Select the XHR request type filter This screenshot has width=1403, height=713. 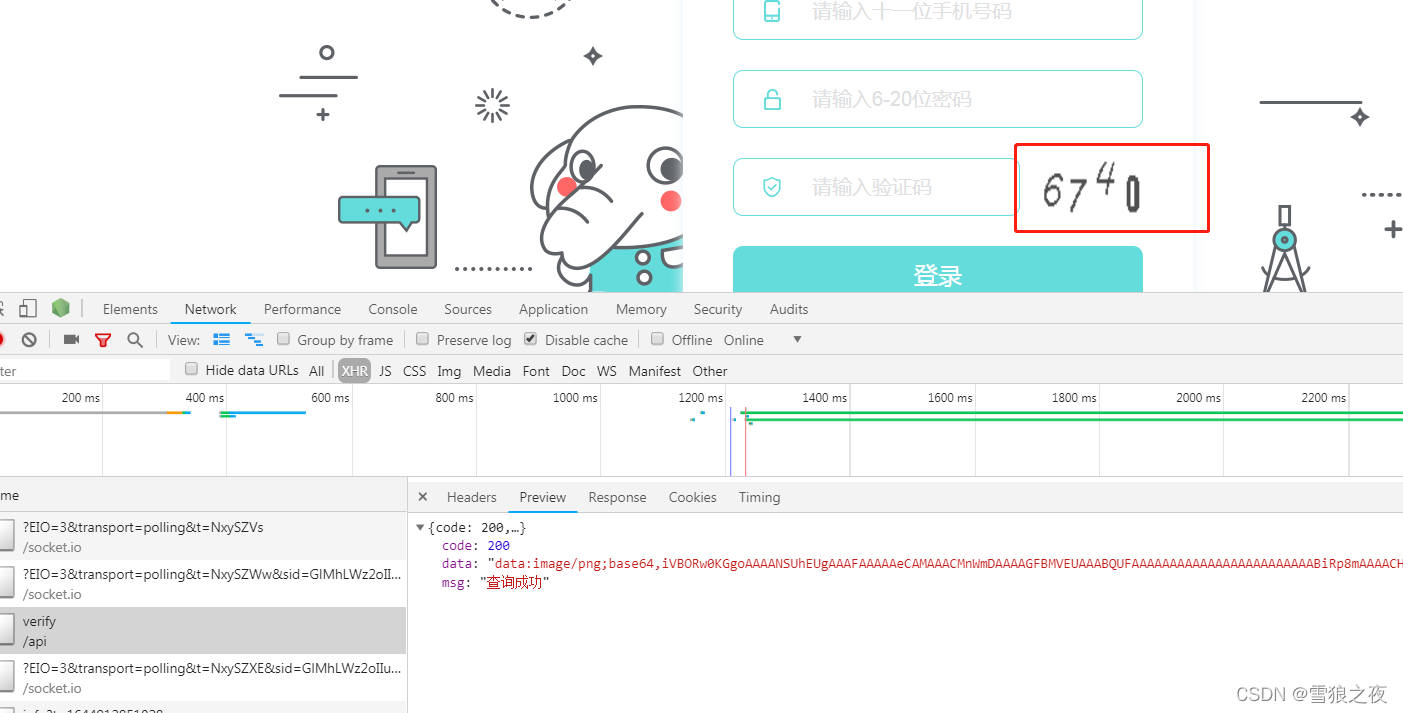point(354,370)
